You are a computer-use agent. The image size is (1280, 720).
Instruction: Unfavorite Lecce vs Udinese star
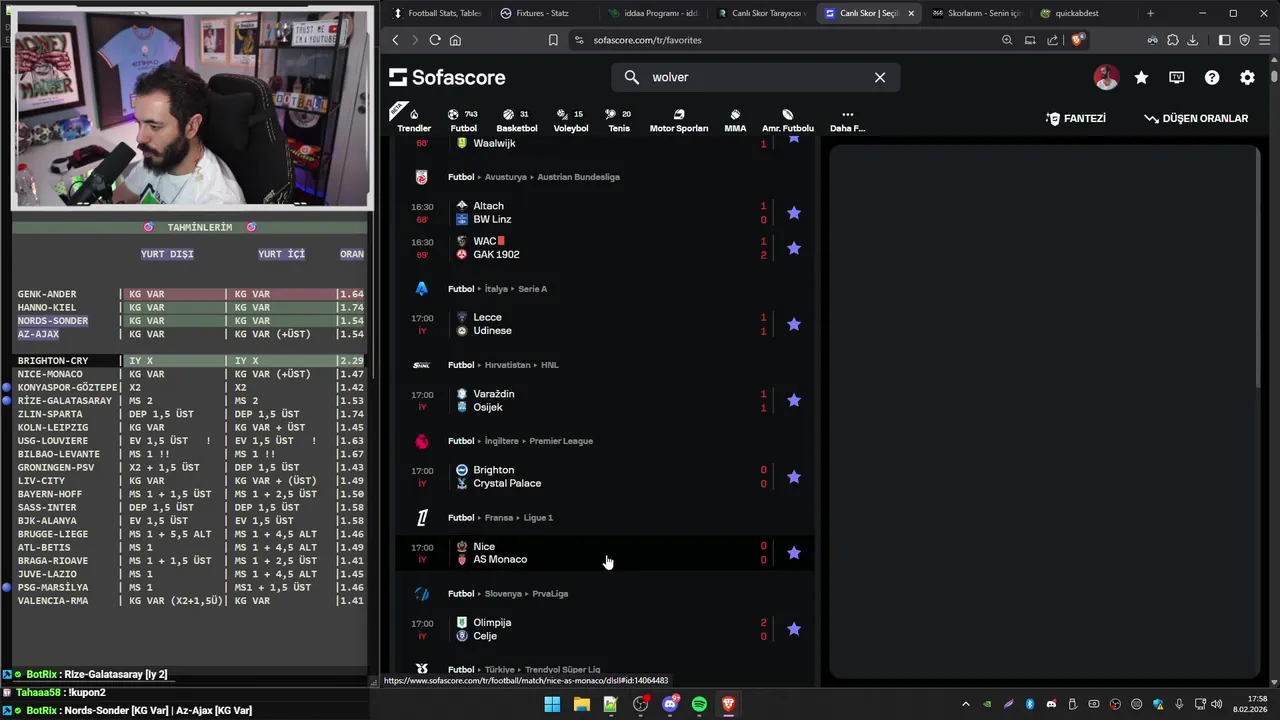coord(794,324)
